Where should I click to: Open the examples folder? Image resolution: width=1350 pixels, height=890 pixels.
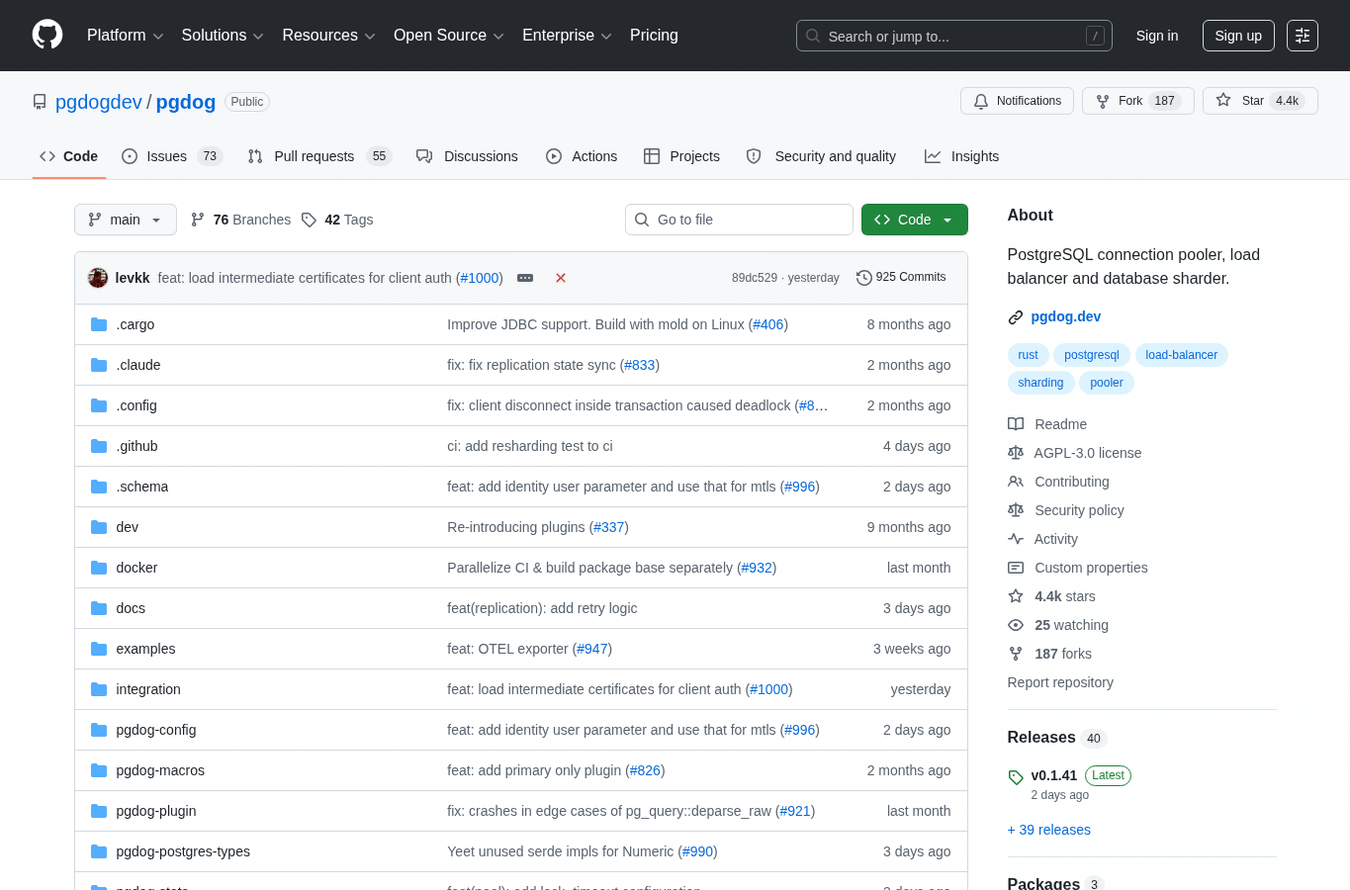pyautogui.click(x=146, y=649)
